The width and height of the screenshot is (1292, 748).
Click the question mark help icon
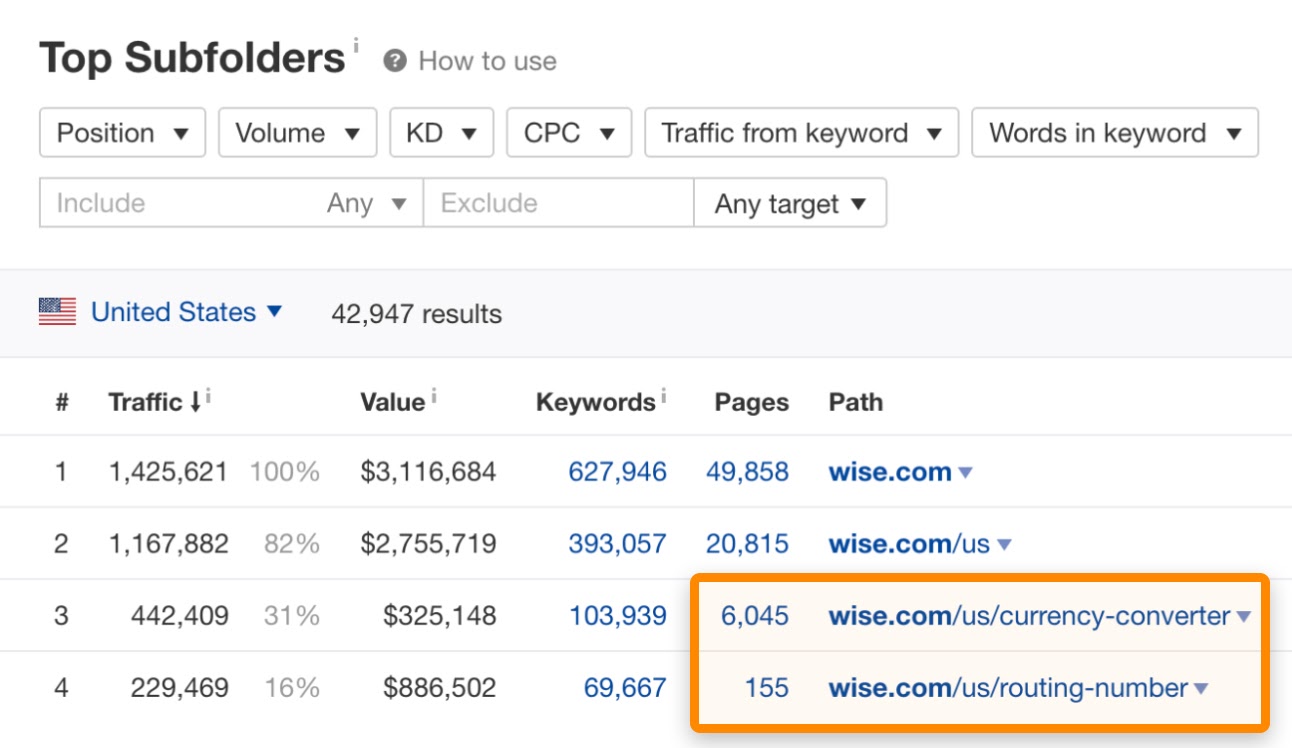[395, 61]
